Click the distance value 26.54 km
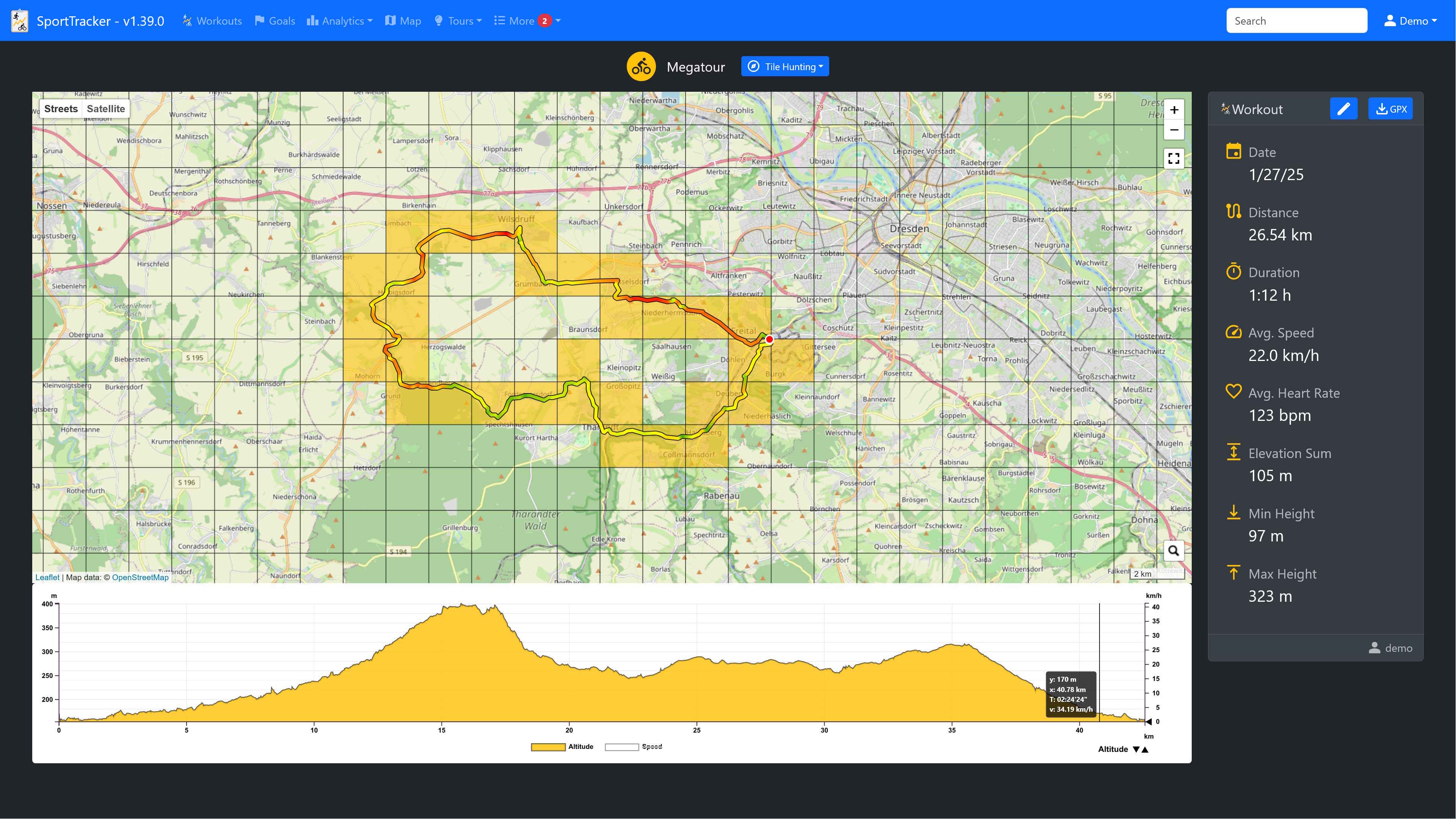Viewport: 1456px width, 819px height. 1280,235
